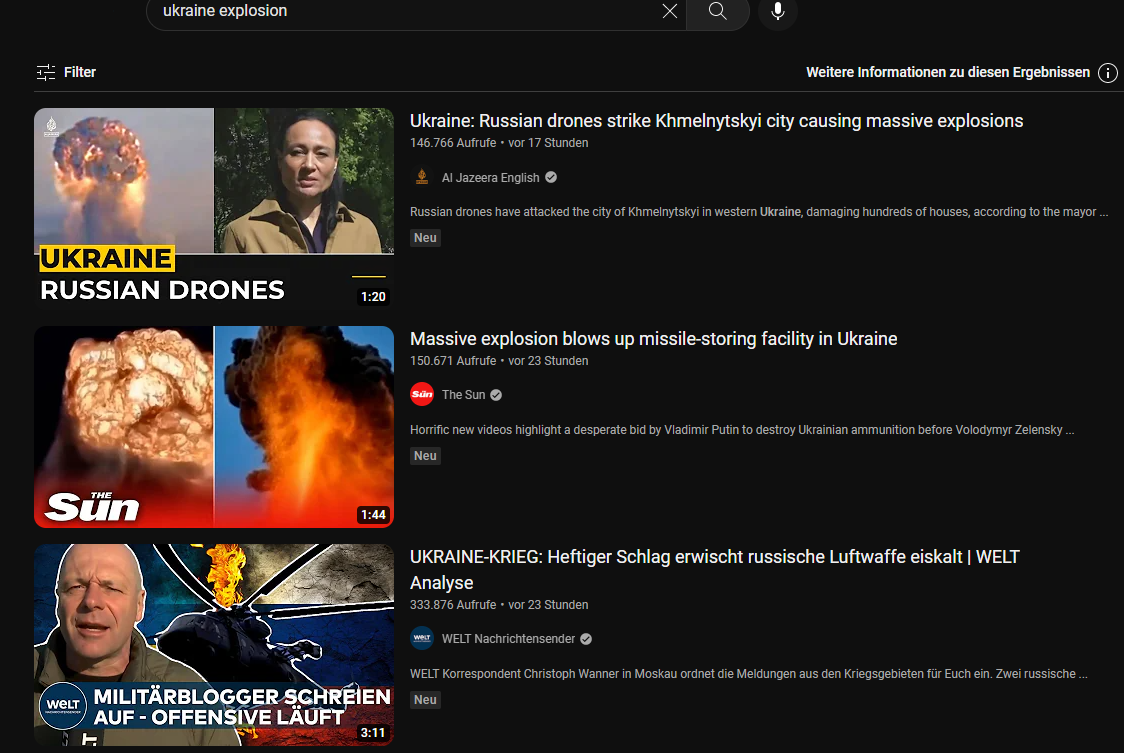Play the WELT Militärblogger video thumbnail

(x=214, y=645)
